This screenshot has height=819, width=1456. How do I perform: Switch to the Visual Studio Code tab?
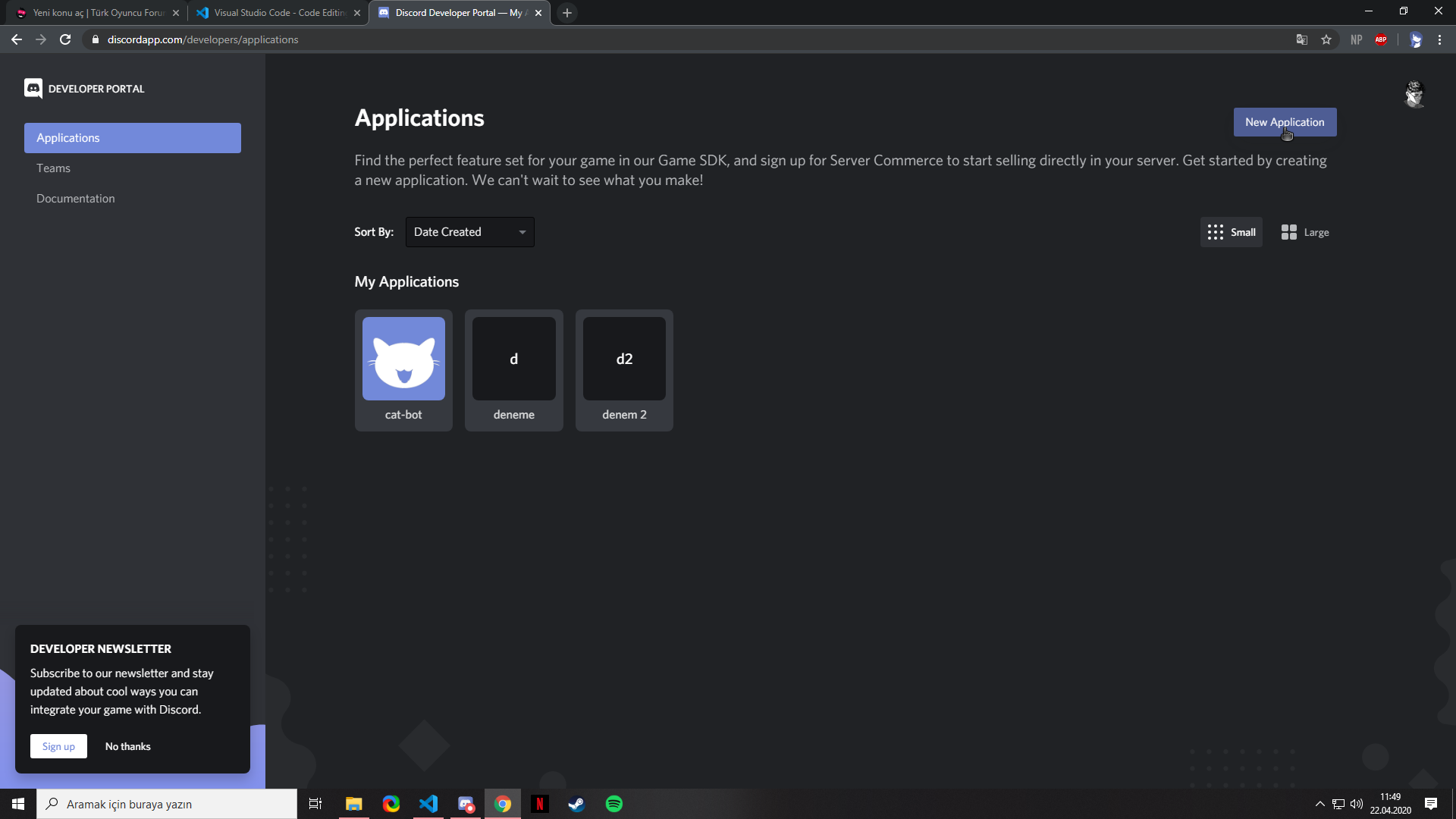[278, 13]
